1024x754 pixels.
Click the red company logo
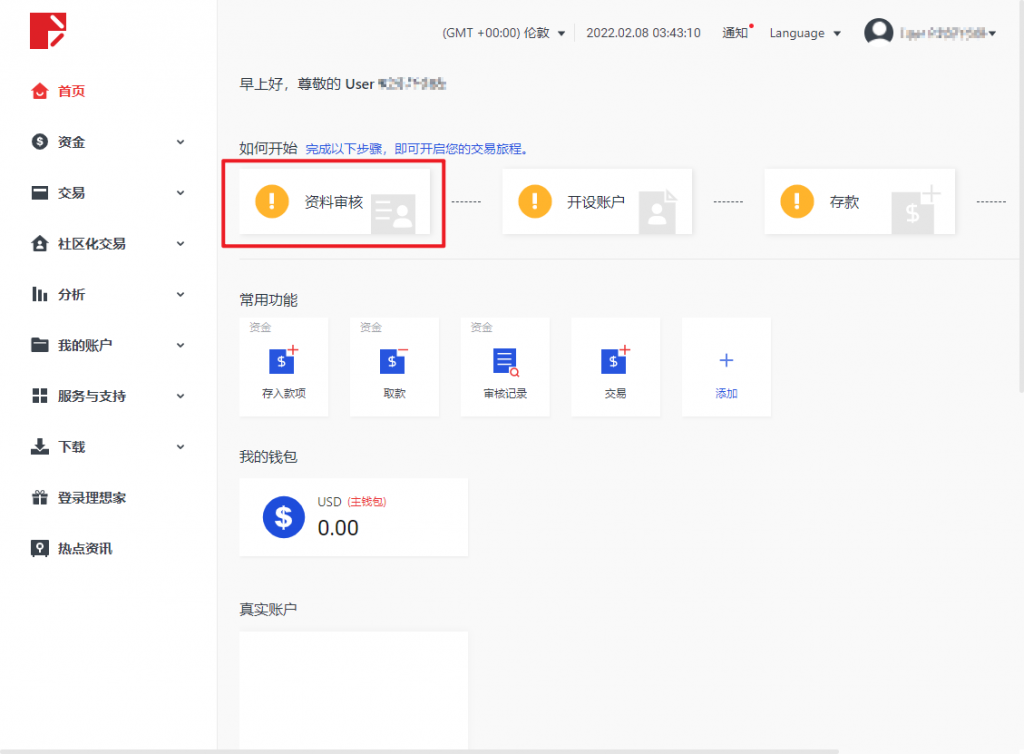point(47,31)
